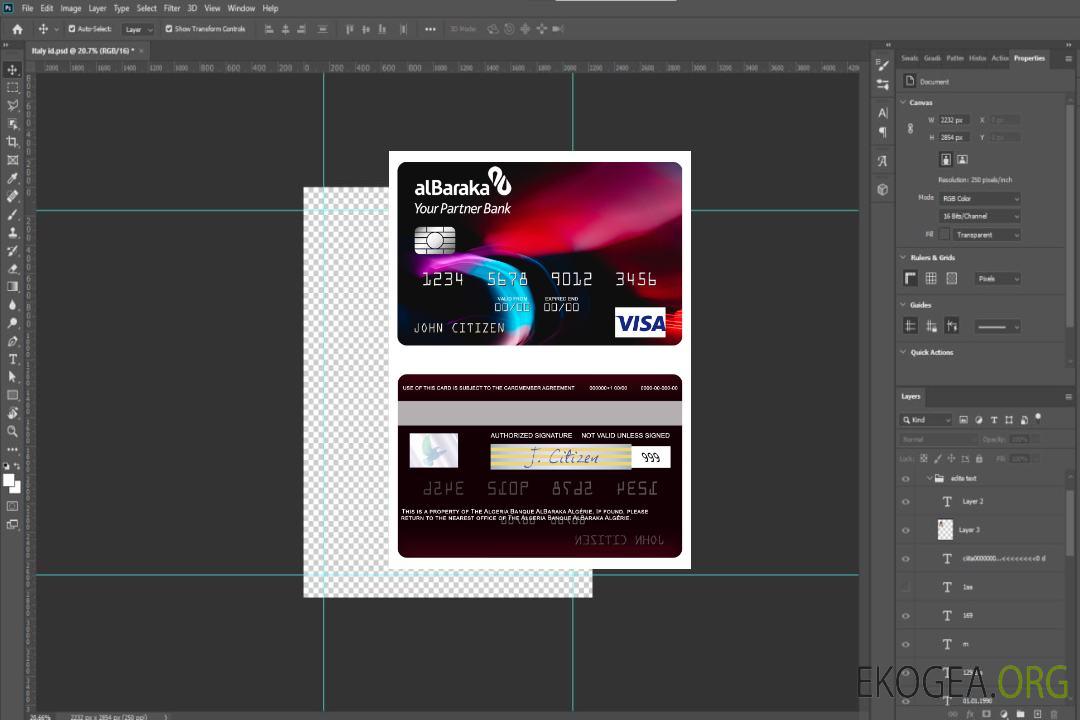Hide the Layer 2 text layer
The image size is (1080, 720).
pos(906,502)
